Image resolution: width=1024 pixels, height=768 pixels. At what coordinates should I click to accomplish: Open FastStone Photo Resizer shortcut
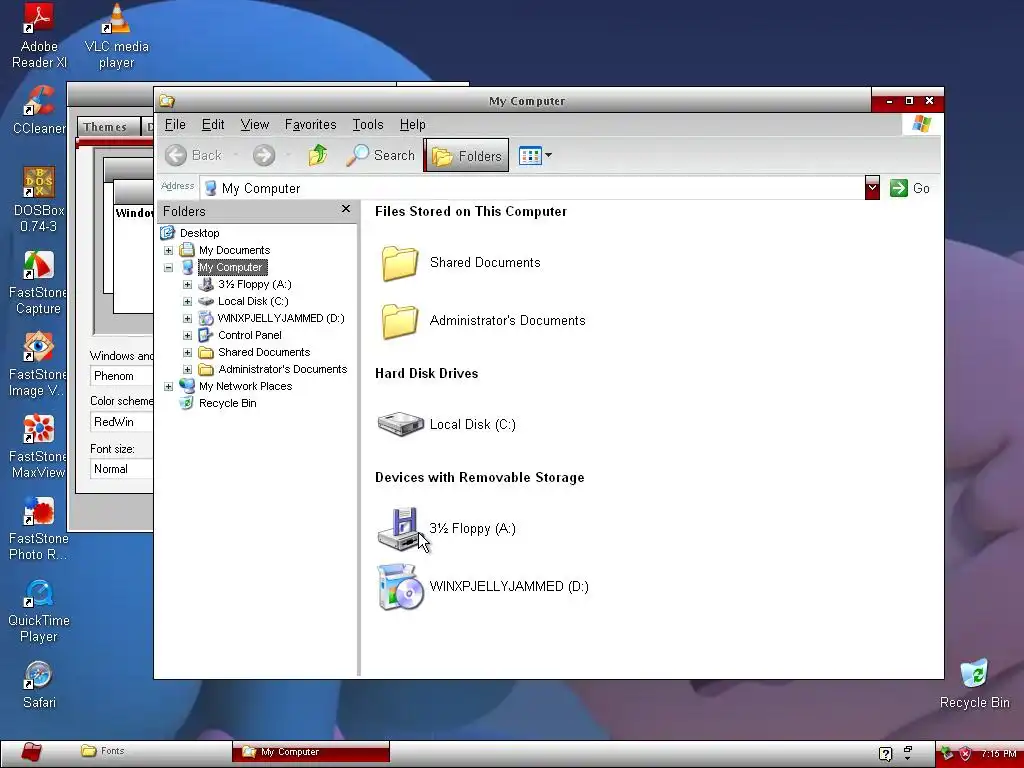[x=39, y=528]
